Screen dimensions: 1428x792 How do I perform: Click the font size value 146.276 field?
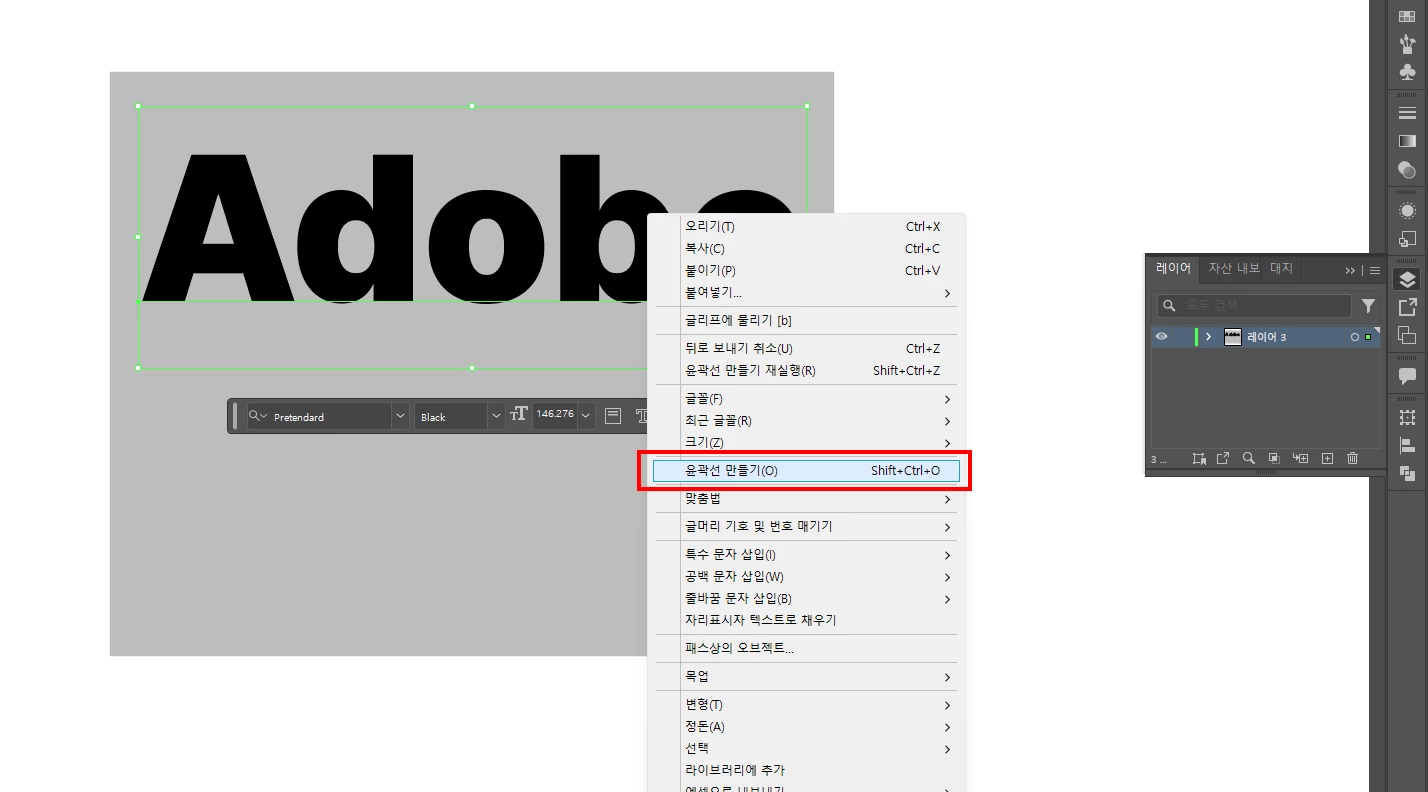pos(555,414)
